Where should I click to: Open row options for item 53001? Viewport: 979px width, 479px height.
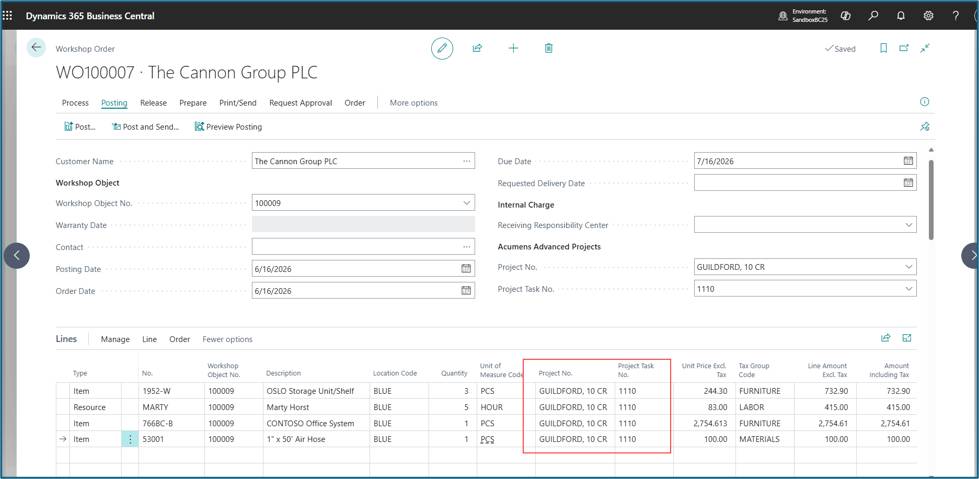point(130,439)
